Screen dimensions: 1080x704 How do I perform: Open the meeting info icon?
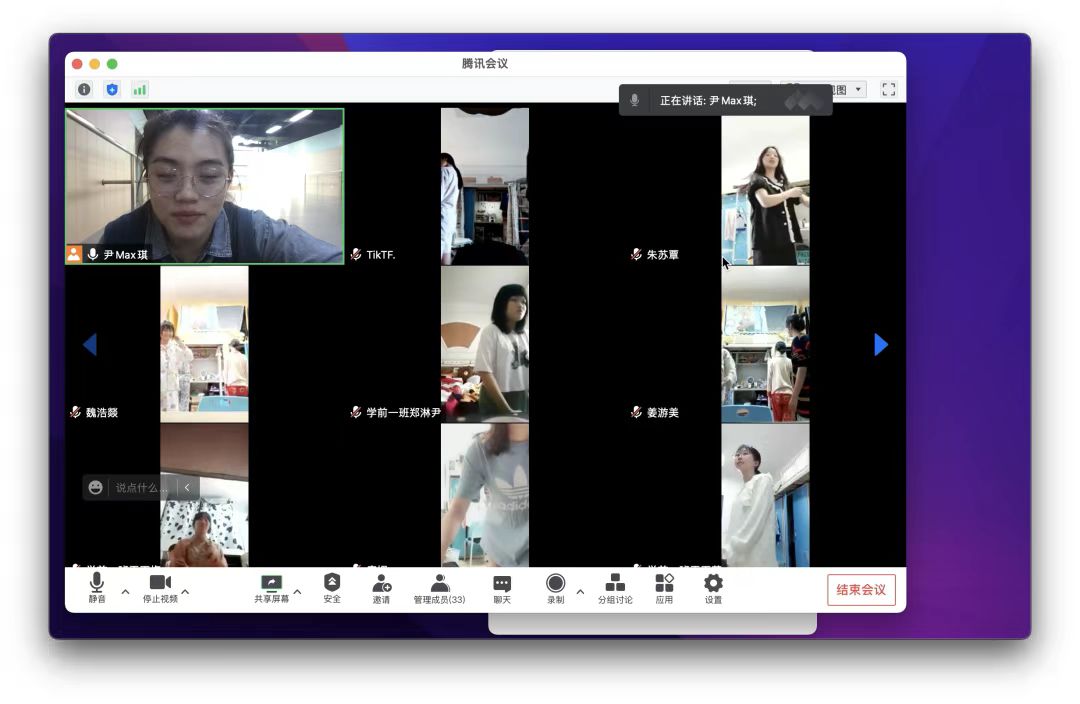point(84,90)
